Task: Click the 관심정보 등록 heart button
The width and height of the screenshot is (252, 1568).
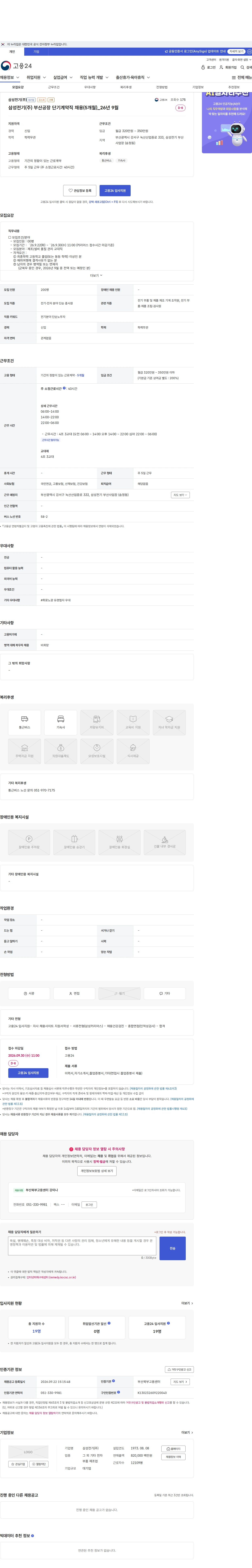Action: pyautogui.click(x=80, y=191)
